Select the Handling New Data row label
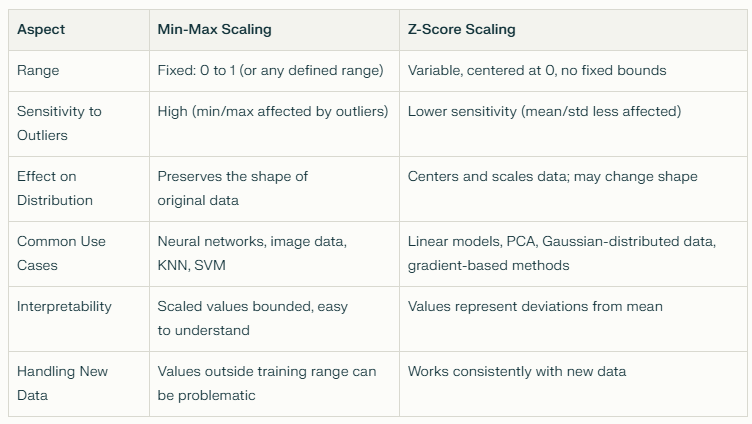752x424 pixels. [62, 383]
